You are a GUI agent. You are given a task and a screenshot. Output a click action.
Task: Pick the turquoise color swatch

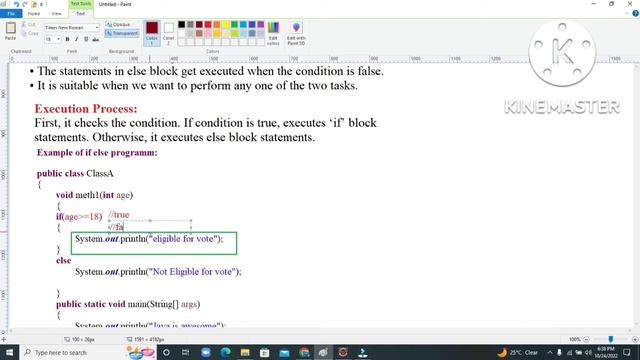click(x=243, y=25)
